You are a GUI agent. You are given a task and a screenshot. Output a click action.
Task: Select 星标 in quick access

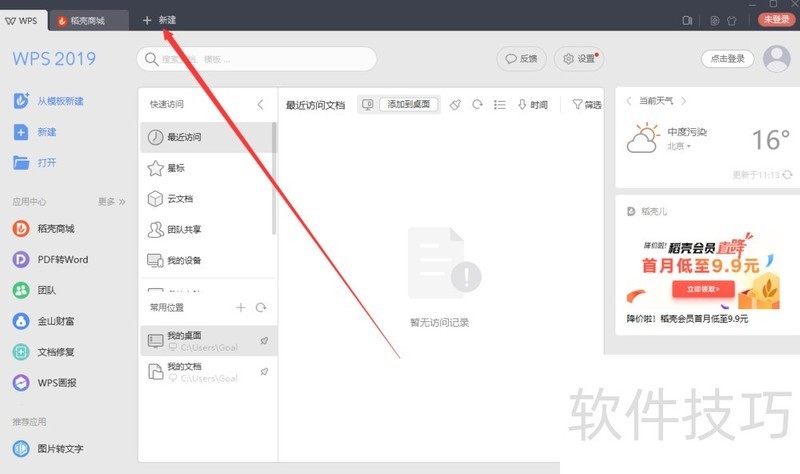206,168
